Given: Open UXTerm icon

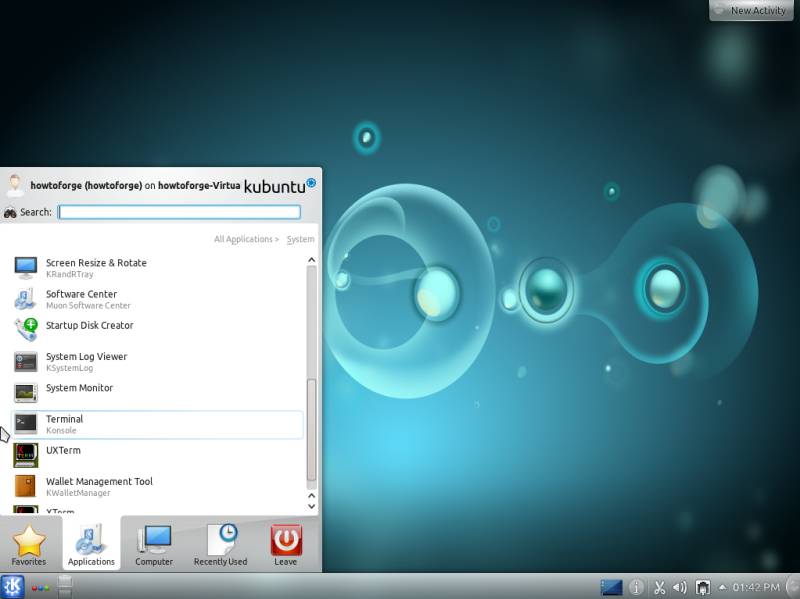Looking at the screenshot, I should coord(26,455).
